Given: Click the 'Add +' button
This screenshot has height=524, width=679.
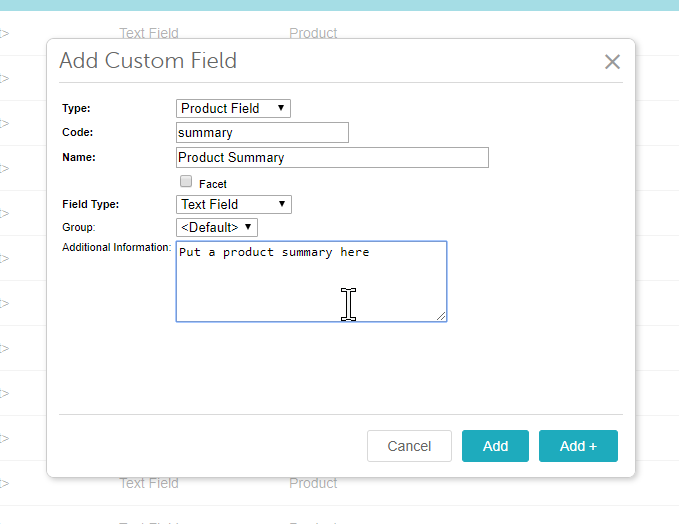Looking at the screenshot, I should point(578,446).
